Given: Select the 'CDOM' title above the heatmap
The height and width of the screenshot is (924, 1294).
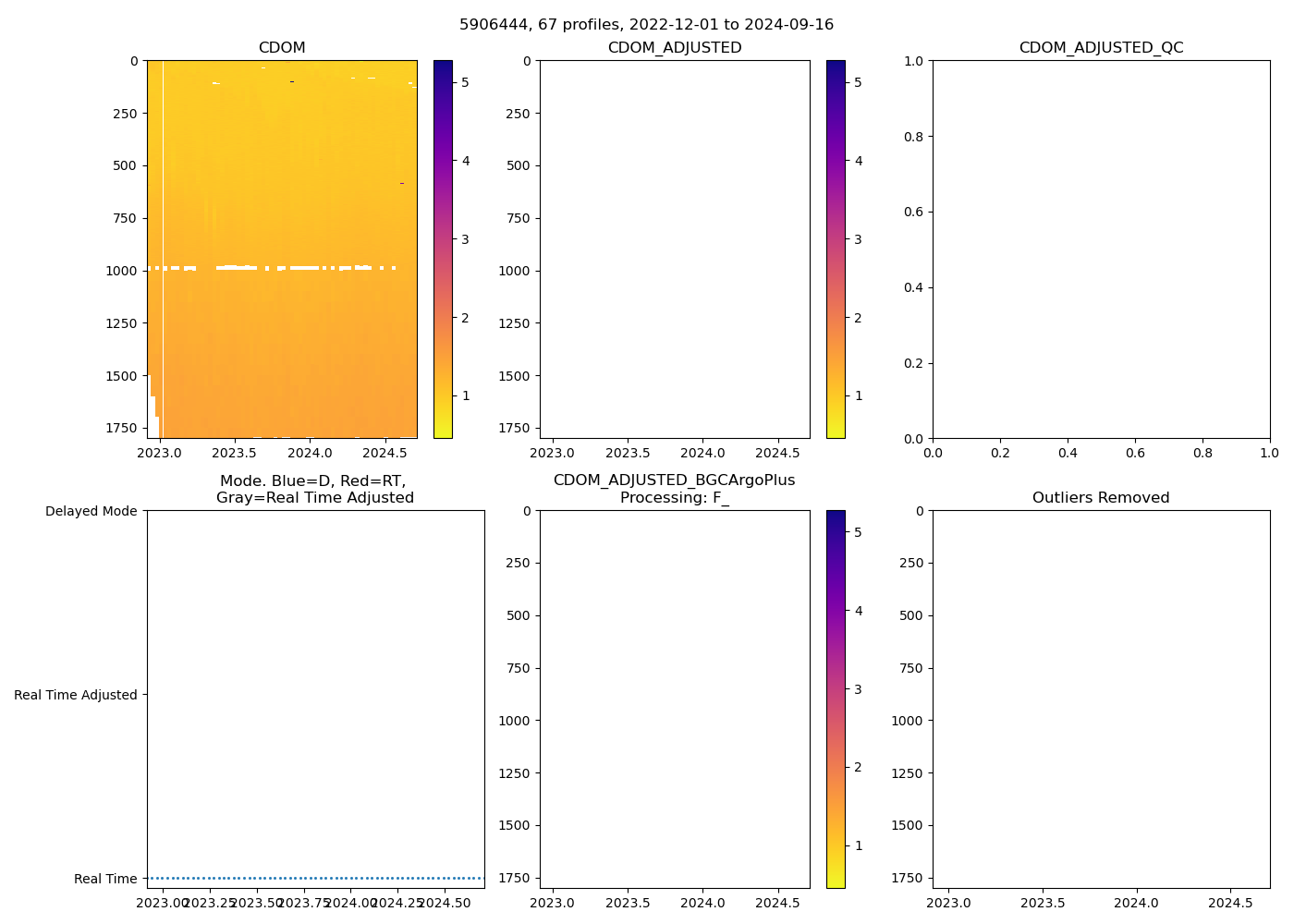Looking at the screenshot, I should tap(282, 48).
